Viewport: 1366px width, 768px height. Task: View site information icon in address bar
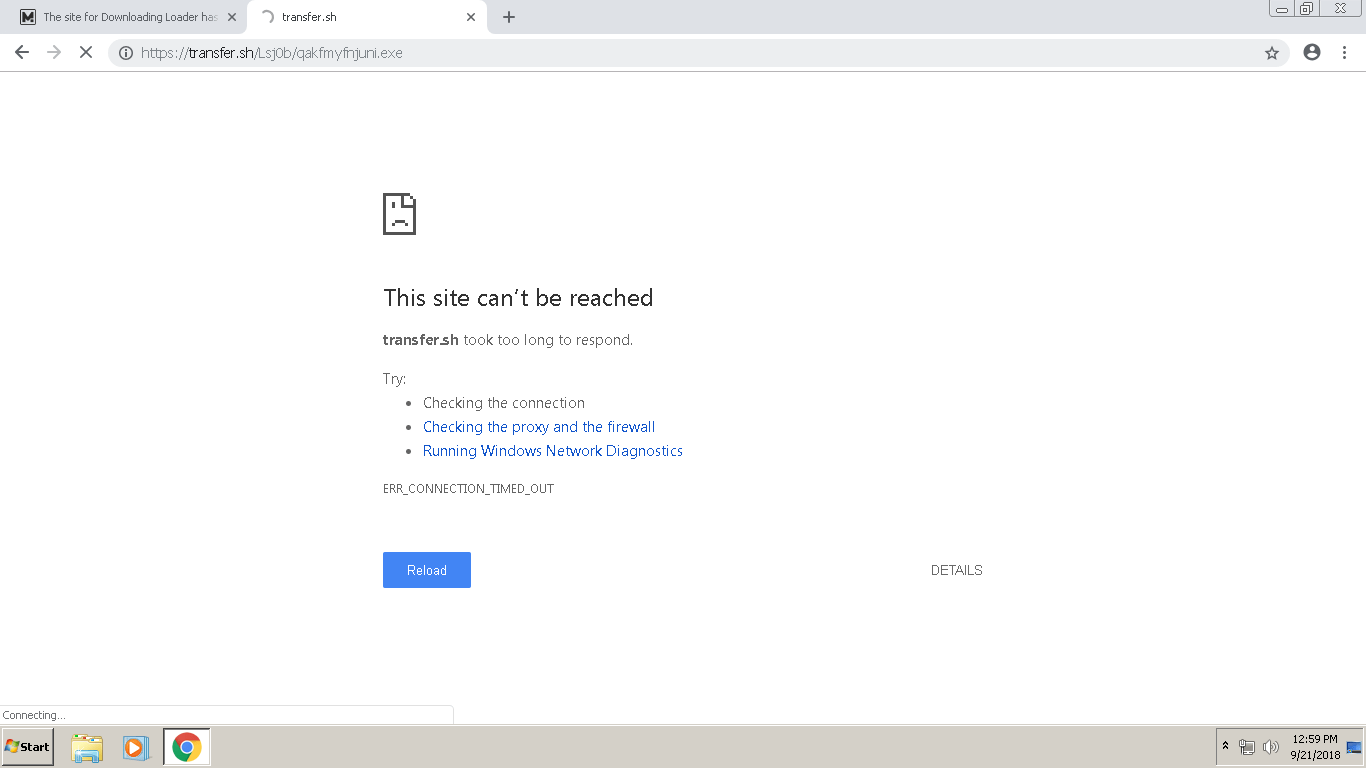tap(126, 53)
